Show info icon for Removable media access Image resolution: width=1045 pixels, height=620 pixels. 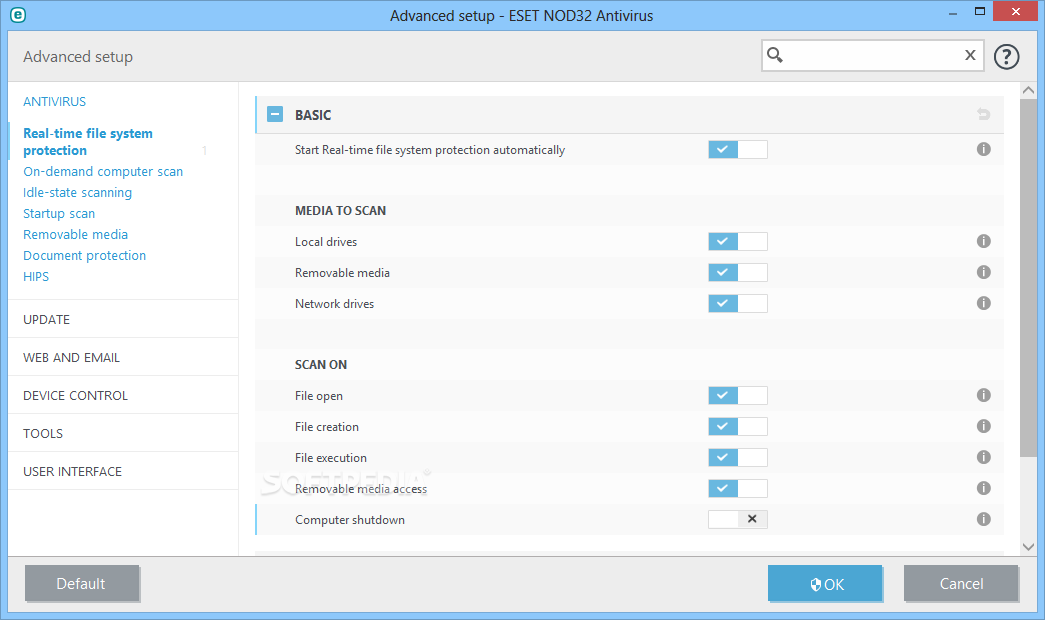tap(984, 488)
